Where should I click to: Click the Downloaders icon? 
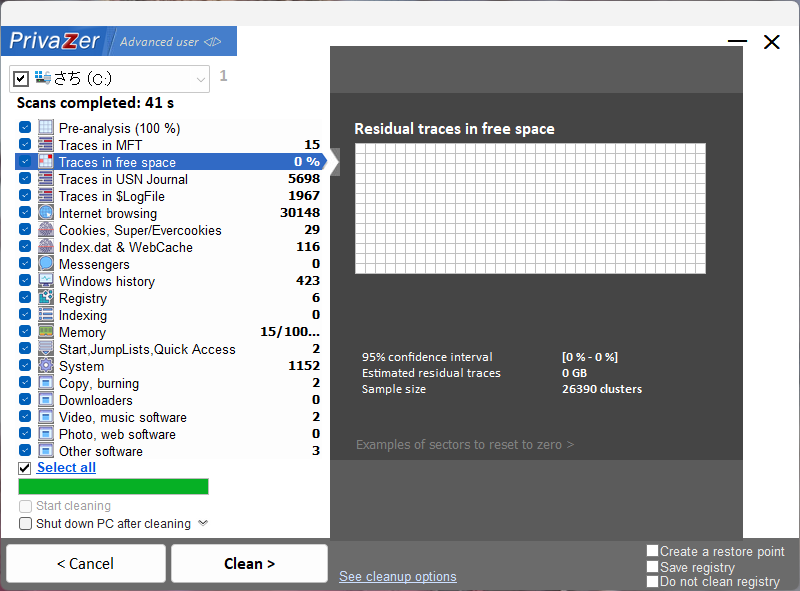(46, 400)
